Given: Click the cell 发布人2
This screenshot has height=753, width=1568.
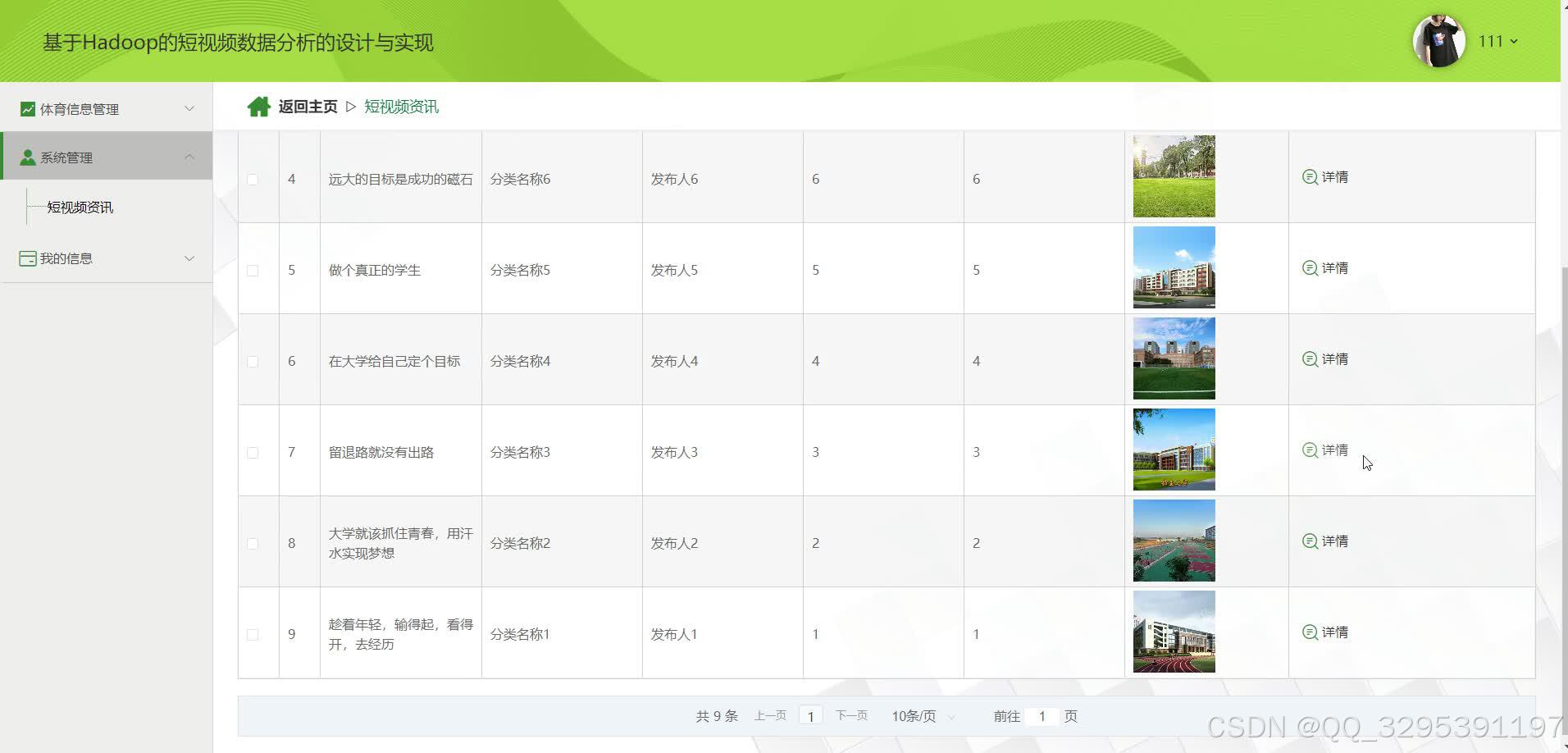Looking at the screenshot, I should (674, 544).
